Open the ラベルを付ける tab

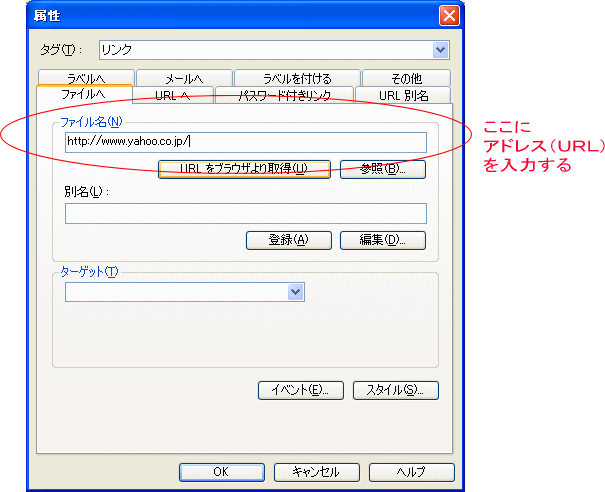[x=297, y=78]
